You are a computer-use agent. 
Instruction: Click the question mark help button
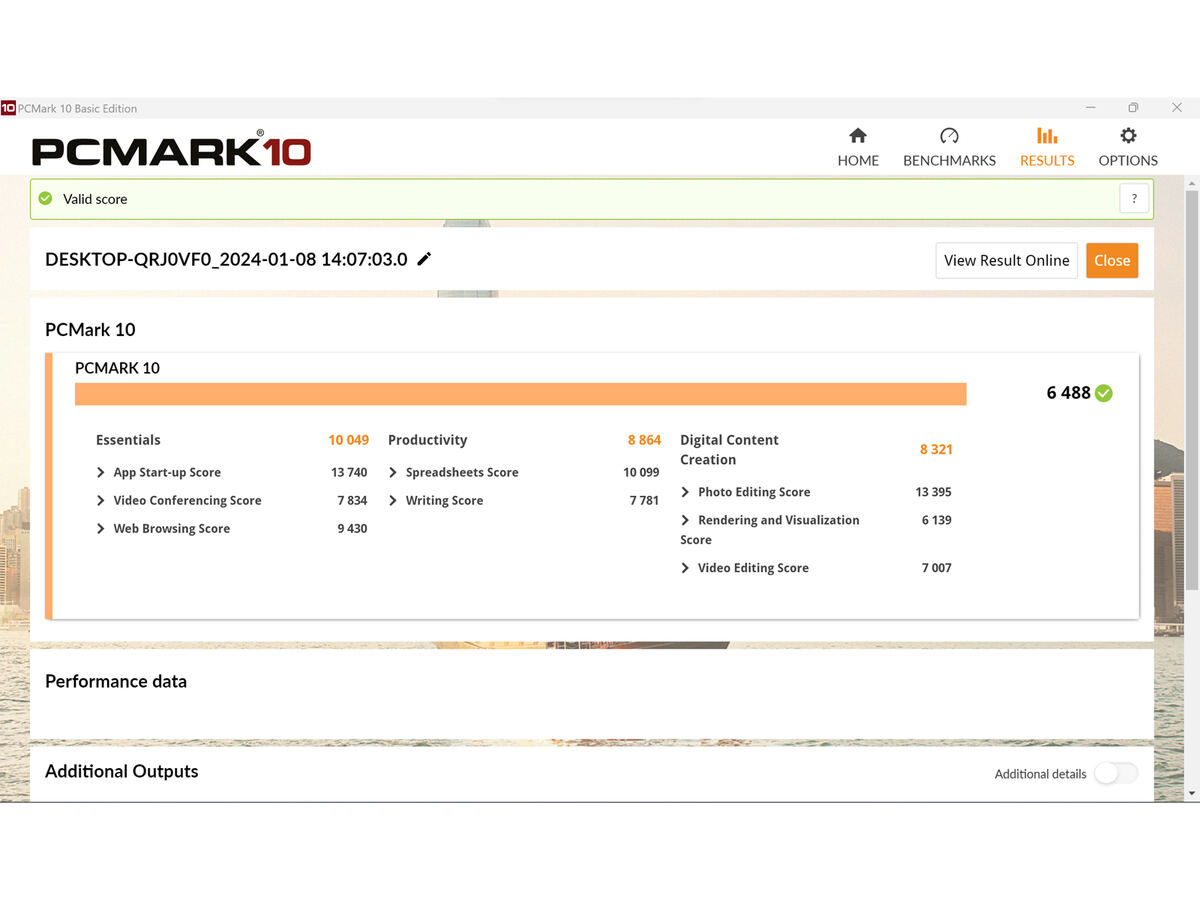click(1134, 199)
